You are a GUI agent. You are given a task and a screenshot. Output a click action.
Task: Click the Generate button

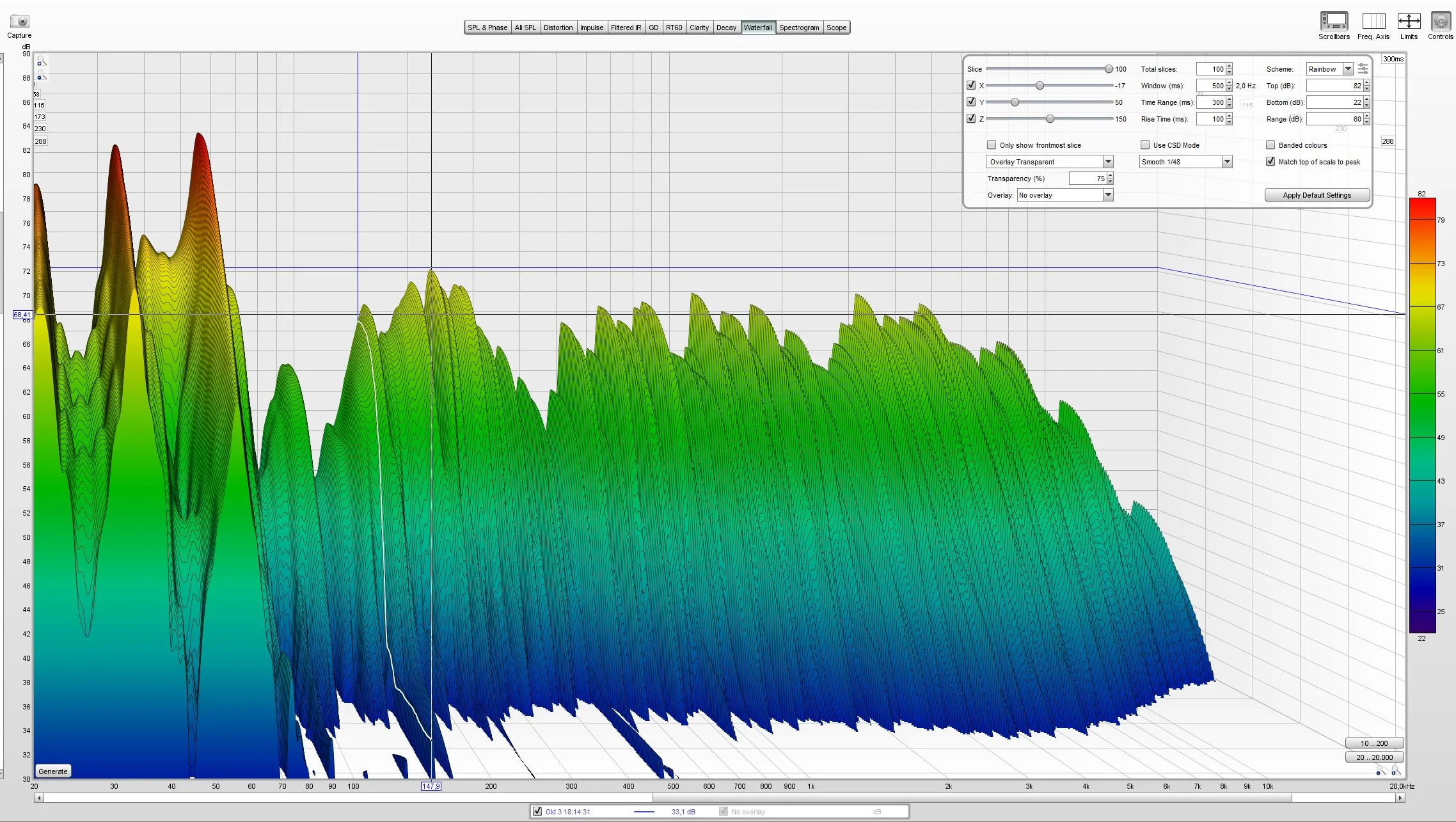pos(53,771)
